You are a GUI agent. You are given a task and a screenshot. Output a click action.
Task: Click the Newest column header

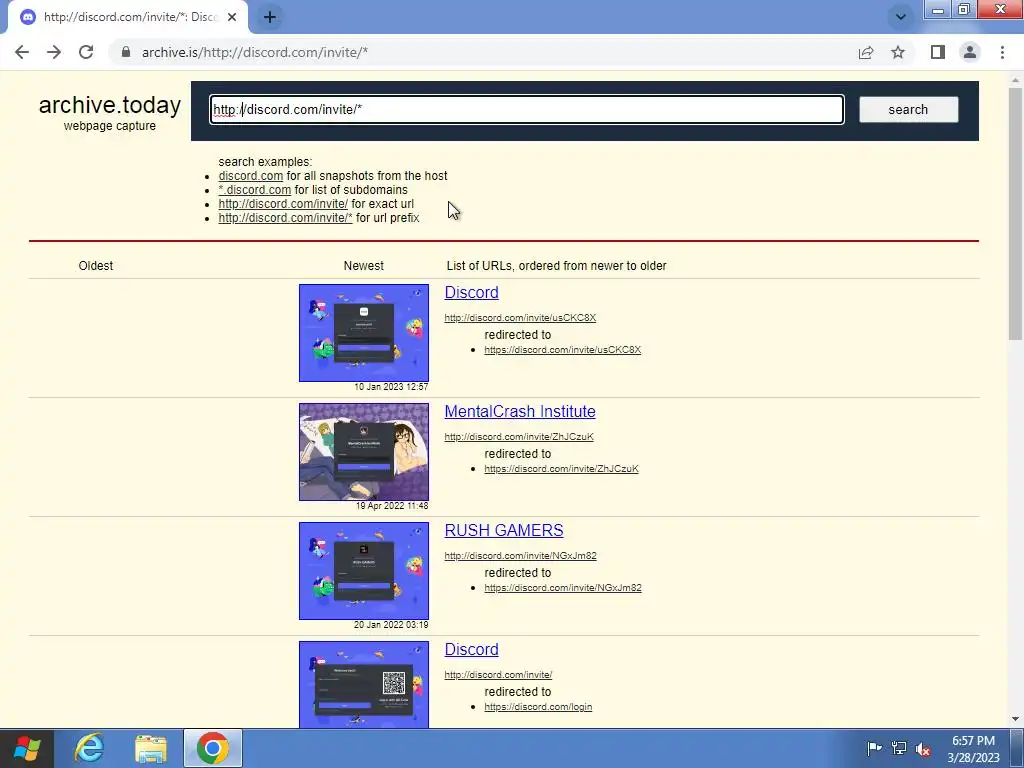pos(364,266)
